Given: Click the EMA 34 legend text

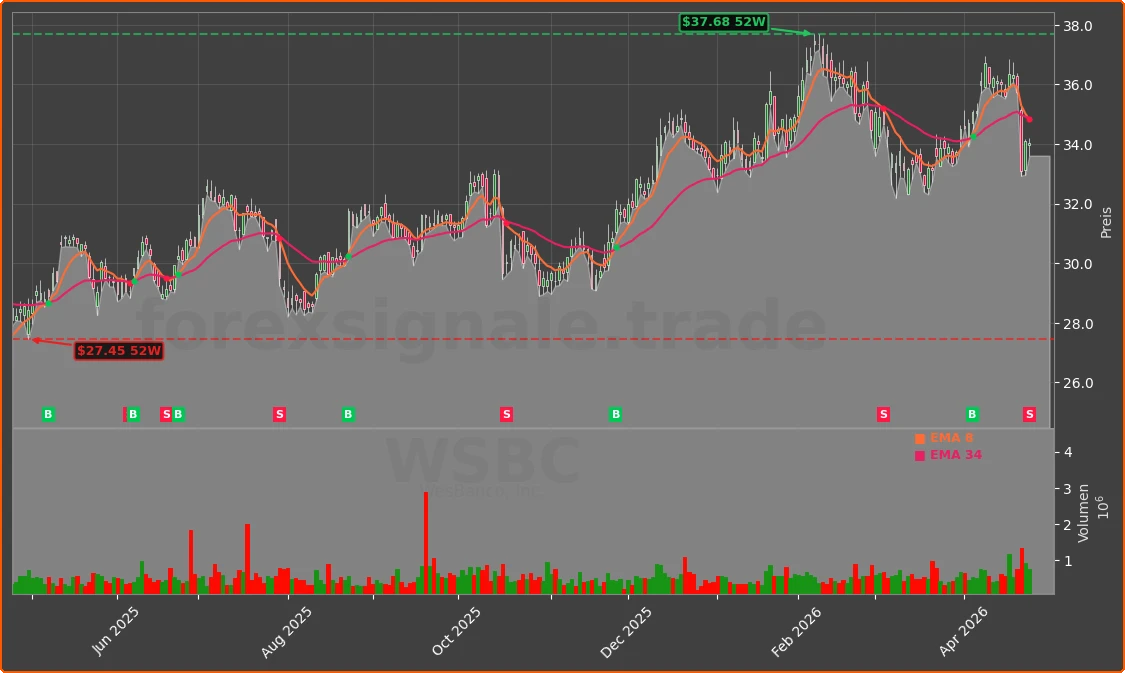Looking at the screenshot, I should (x=956, y=455).
